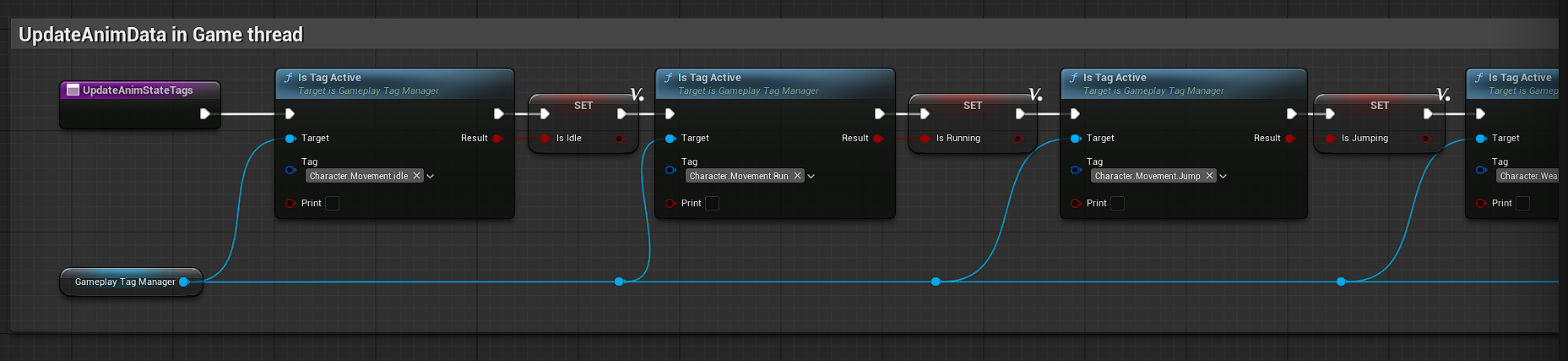The width and height of the screenshot is (1568, 361).
Task: Click the X on Character.Movement.idle tag
Action: 416,176
